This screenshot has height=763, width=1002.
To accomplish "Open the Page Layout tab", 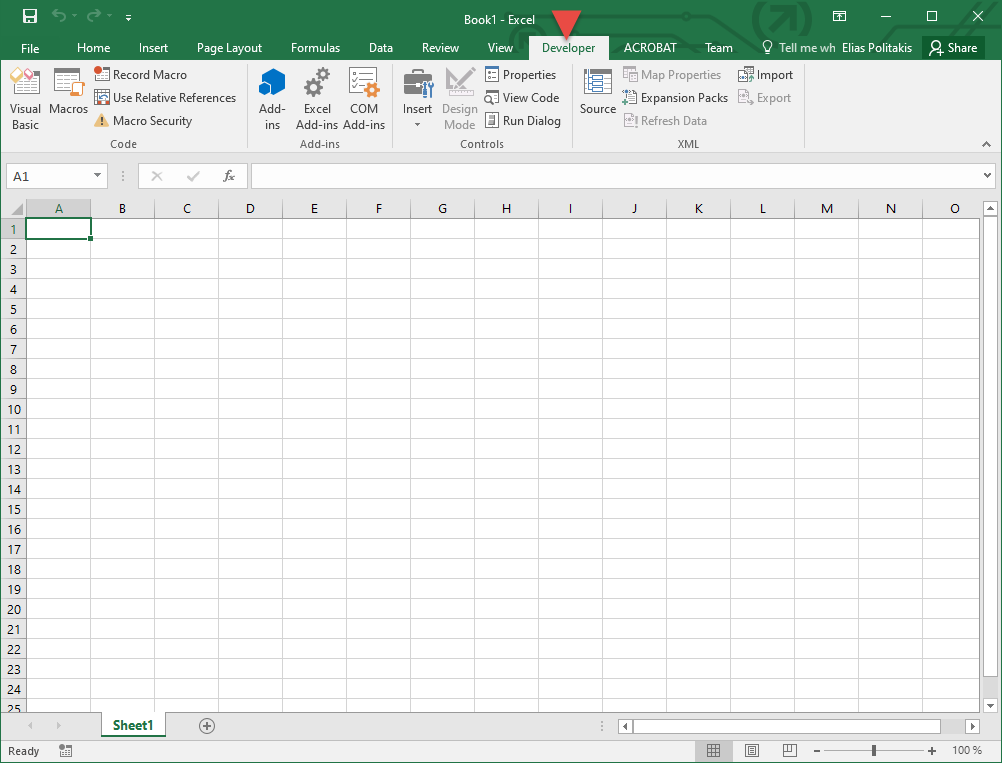I will point(229,48).
